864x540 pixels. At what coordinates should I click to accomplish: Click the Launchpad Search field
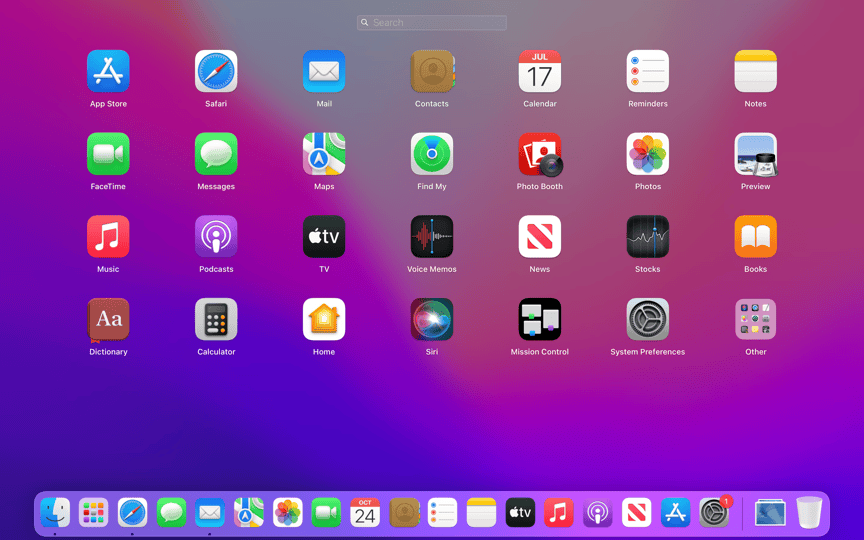[431, 23]
